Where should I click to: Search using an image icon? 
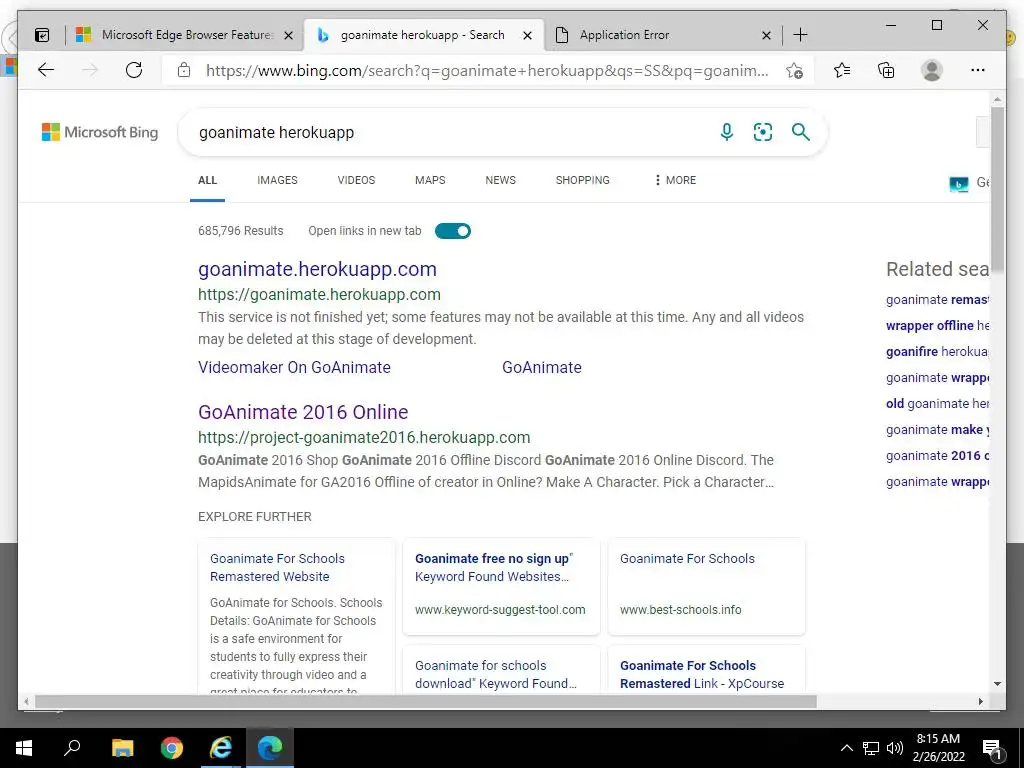763,132
